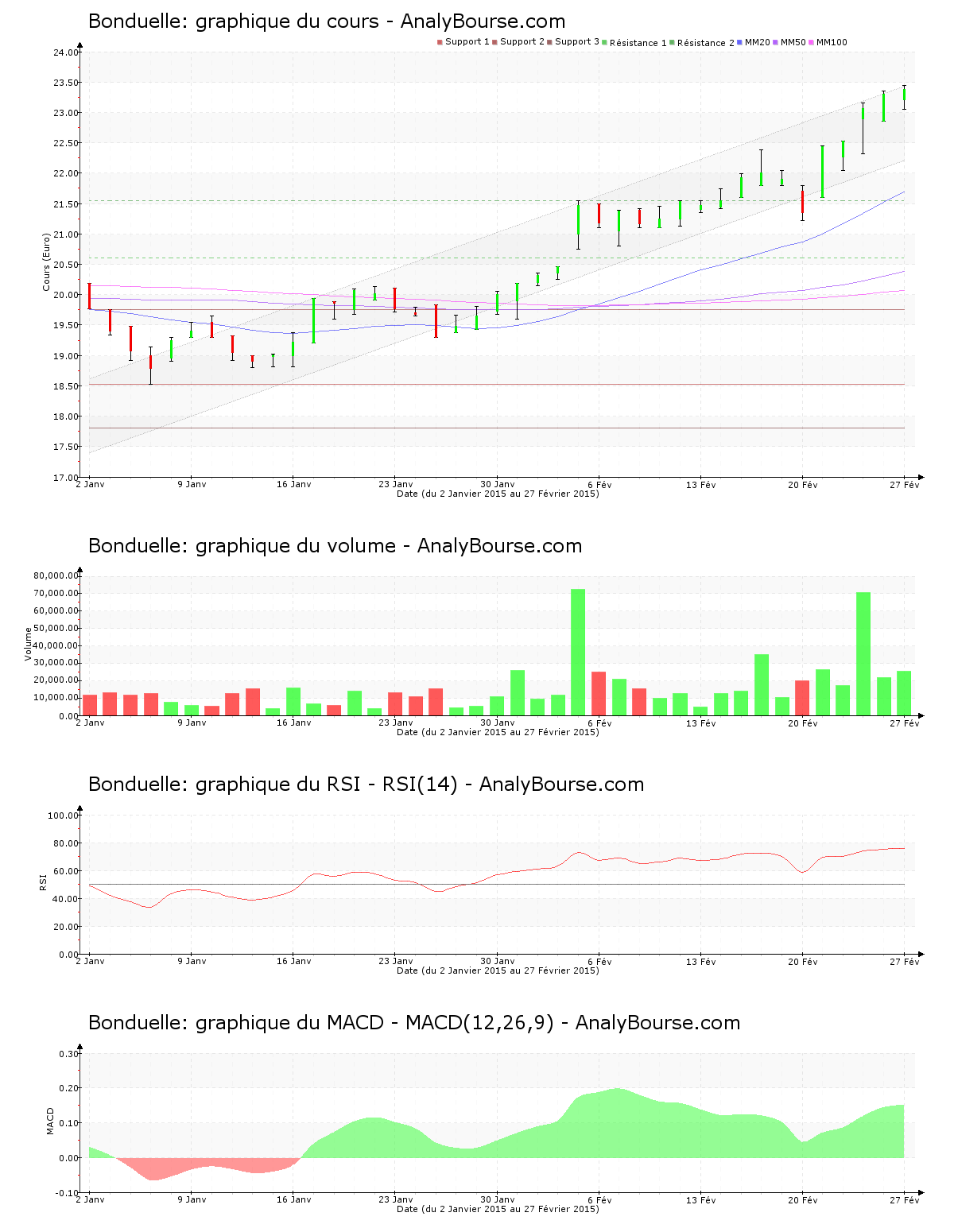Click the Support 2 legend color marker
The image size is (954, 1232).
point(494,42)
